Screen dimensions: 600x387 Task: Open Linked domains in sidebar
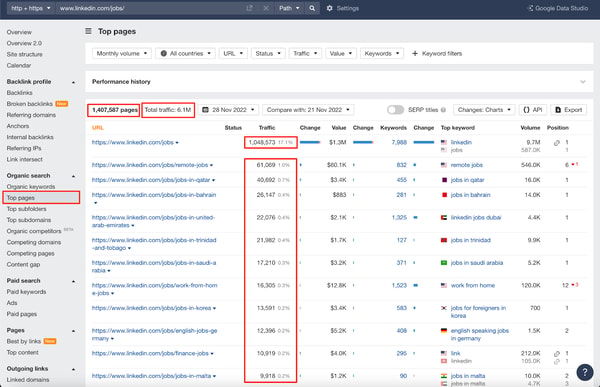[28, 380]
